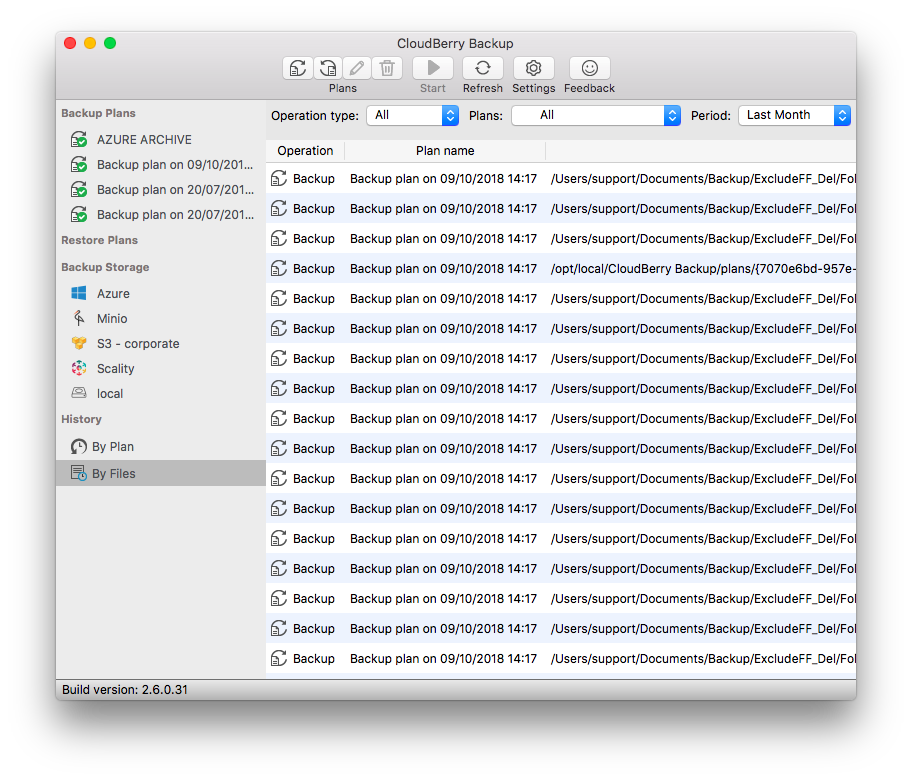
Task: Click the Build version 2.6.0.31 status text
Action: pos(125,689)
